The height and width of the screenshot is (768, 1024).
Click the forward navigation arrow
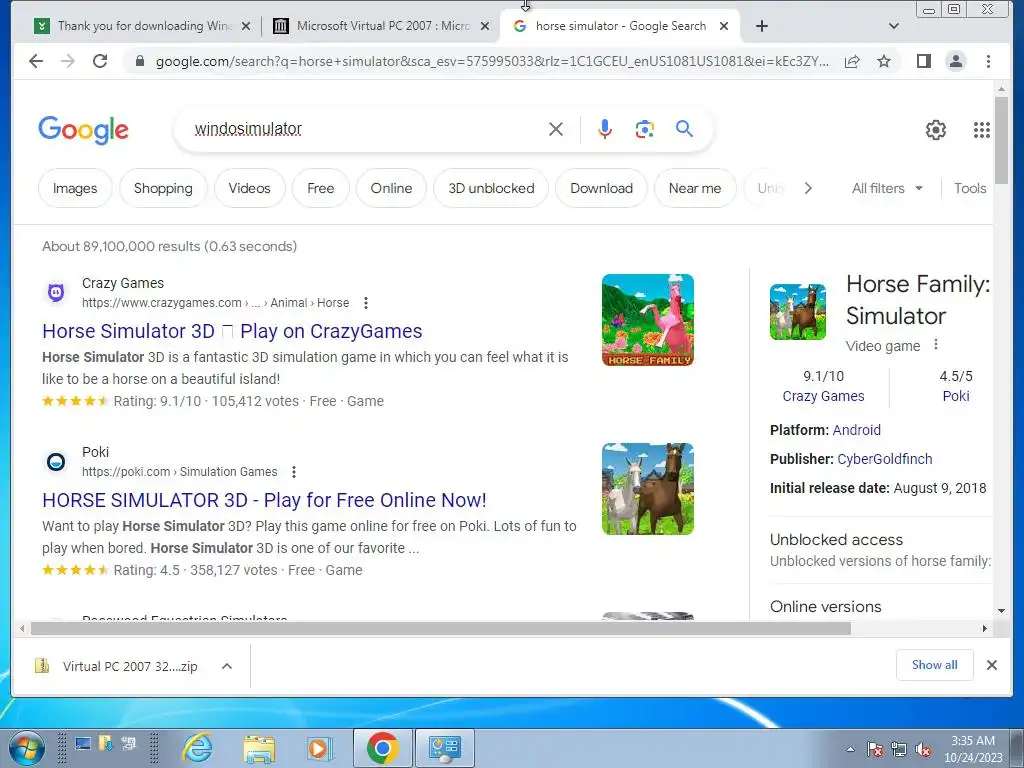(68, 61)
